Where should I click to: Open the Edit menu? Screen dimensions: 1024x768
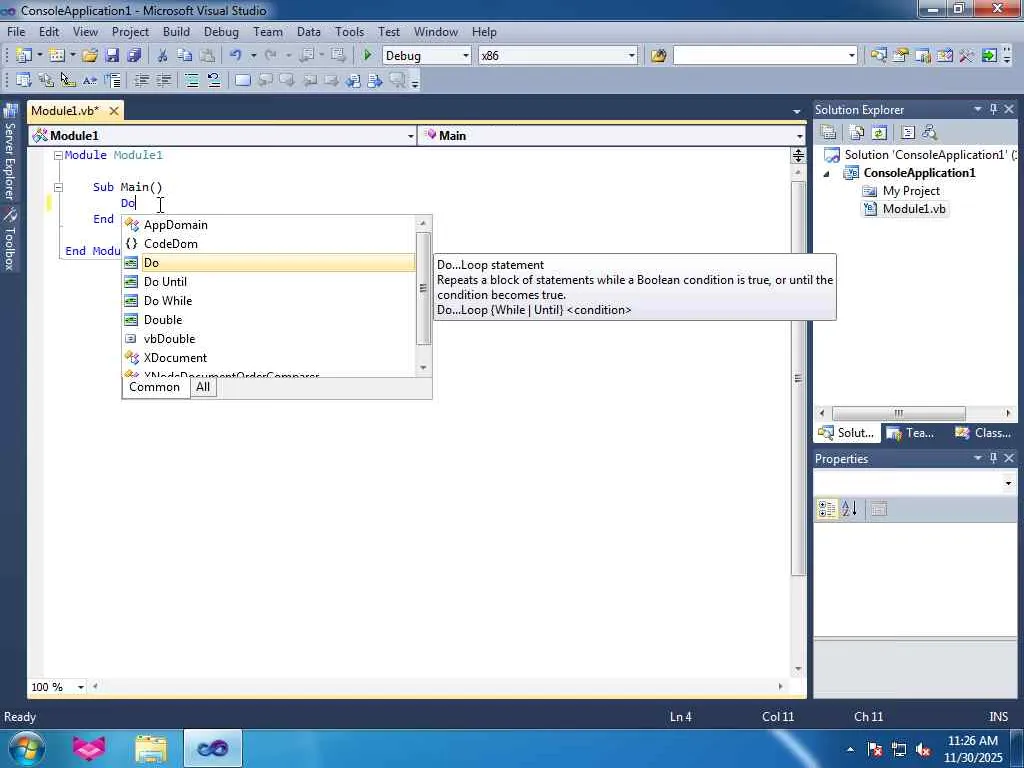[x=48, y=31]
